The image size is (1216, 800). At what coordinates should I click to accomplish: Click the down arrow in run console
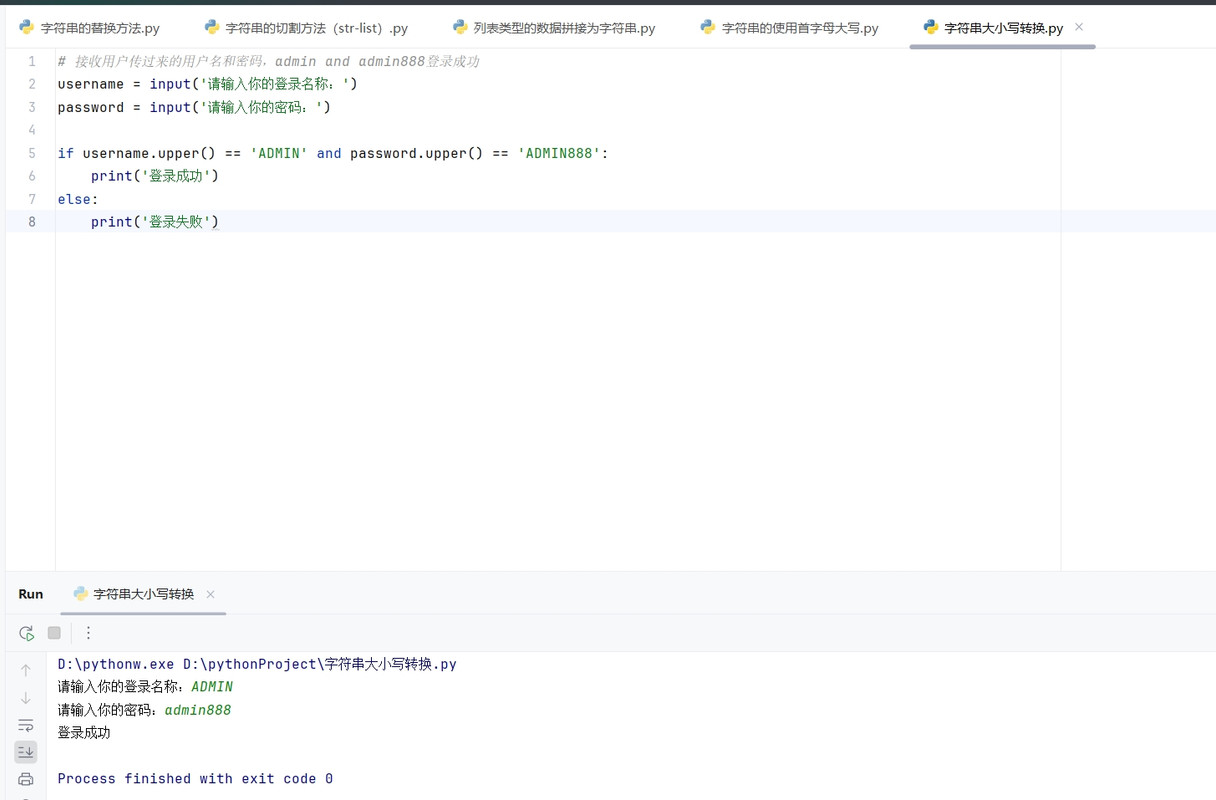tap(26, 698)
